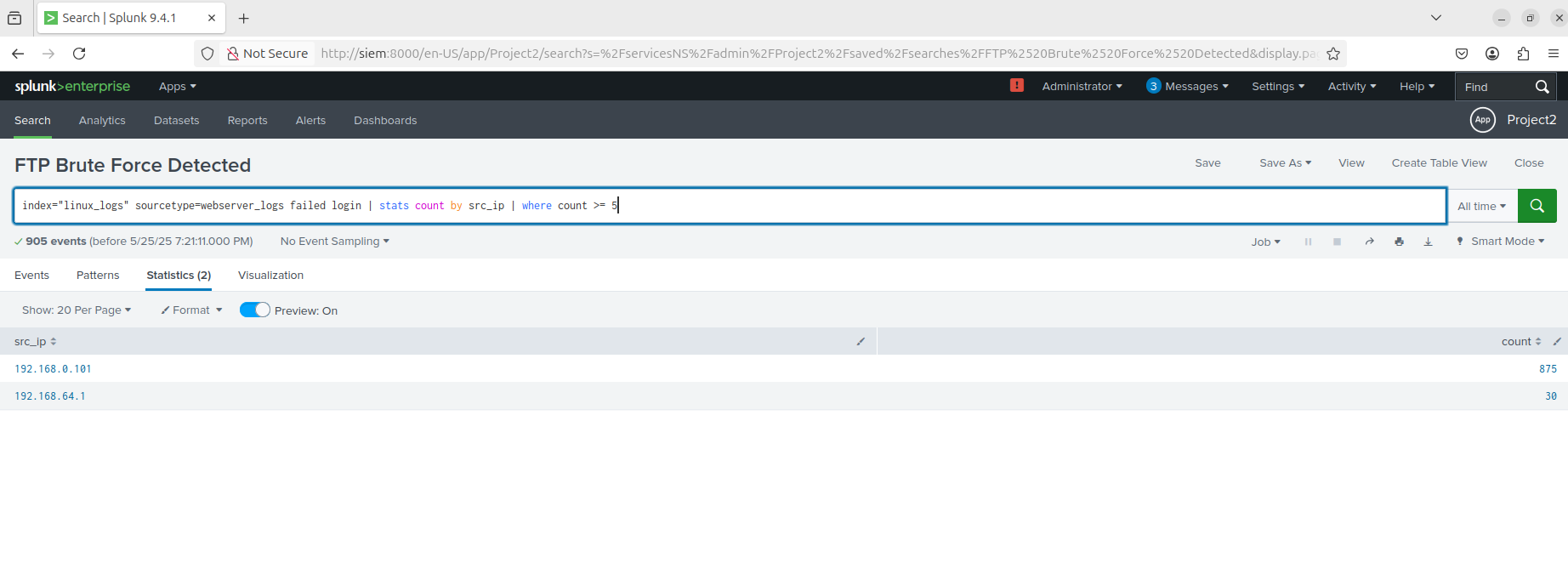The height and width of the screenshot is (586, 1568).
Task: Open the extensions puzzle icon
Action: pyautogui.click(x=1523, y=54)
